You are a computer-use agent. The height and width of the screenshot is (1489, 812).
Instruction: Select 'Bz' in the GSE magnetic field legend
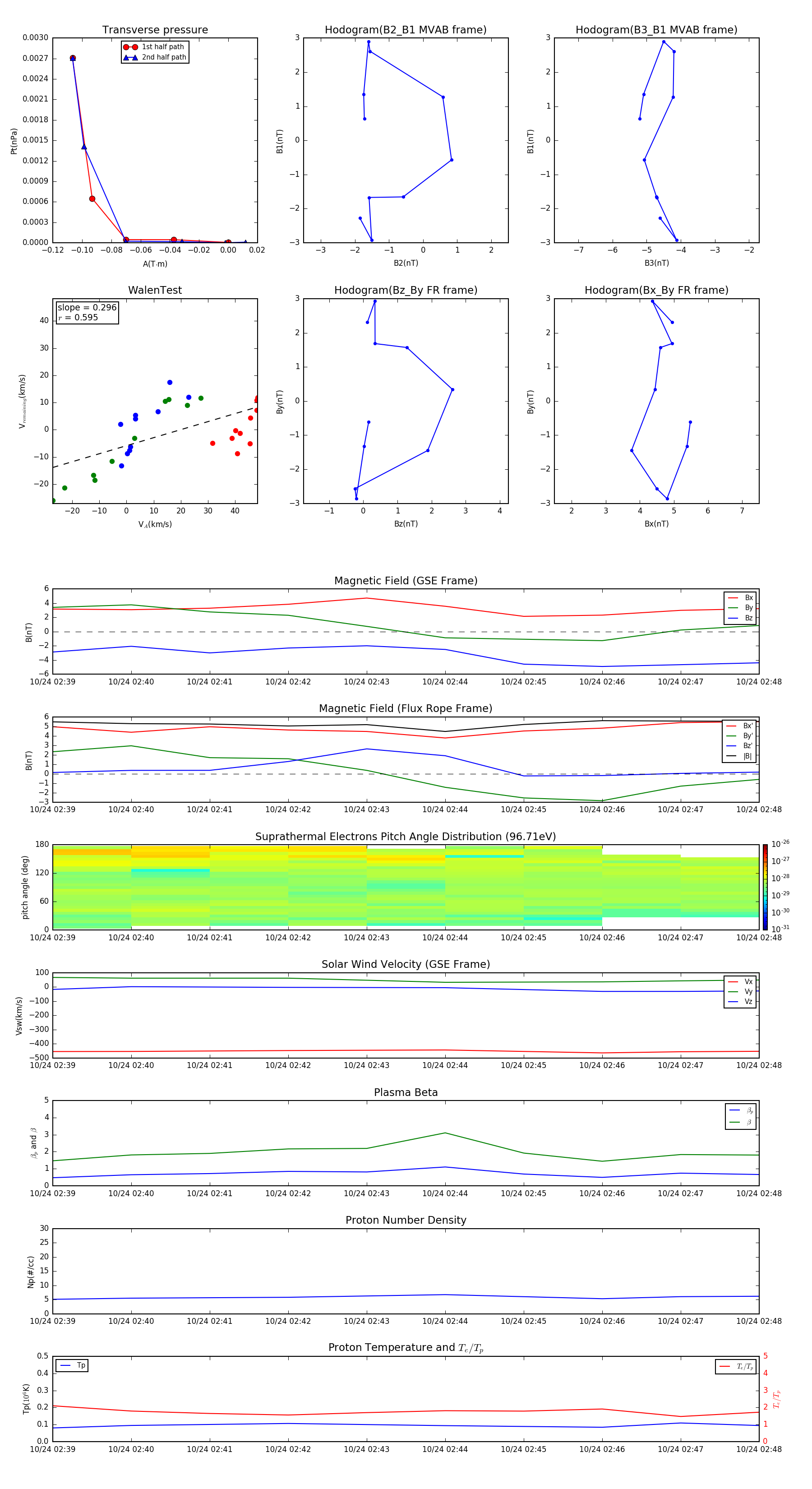point(740,618)
